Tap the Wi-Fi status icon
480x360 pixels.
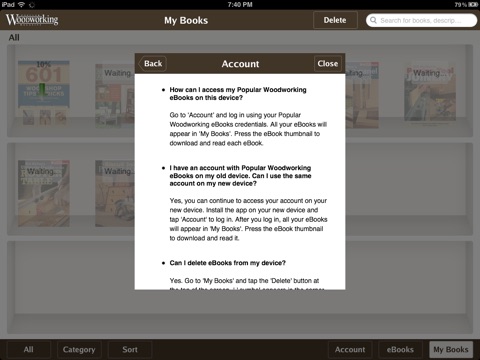coord(21,5)
